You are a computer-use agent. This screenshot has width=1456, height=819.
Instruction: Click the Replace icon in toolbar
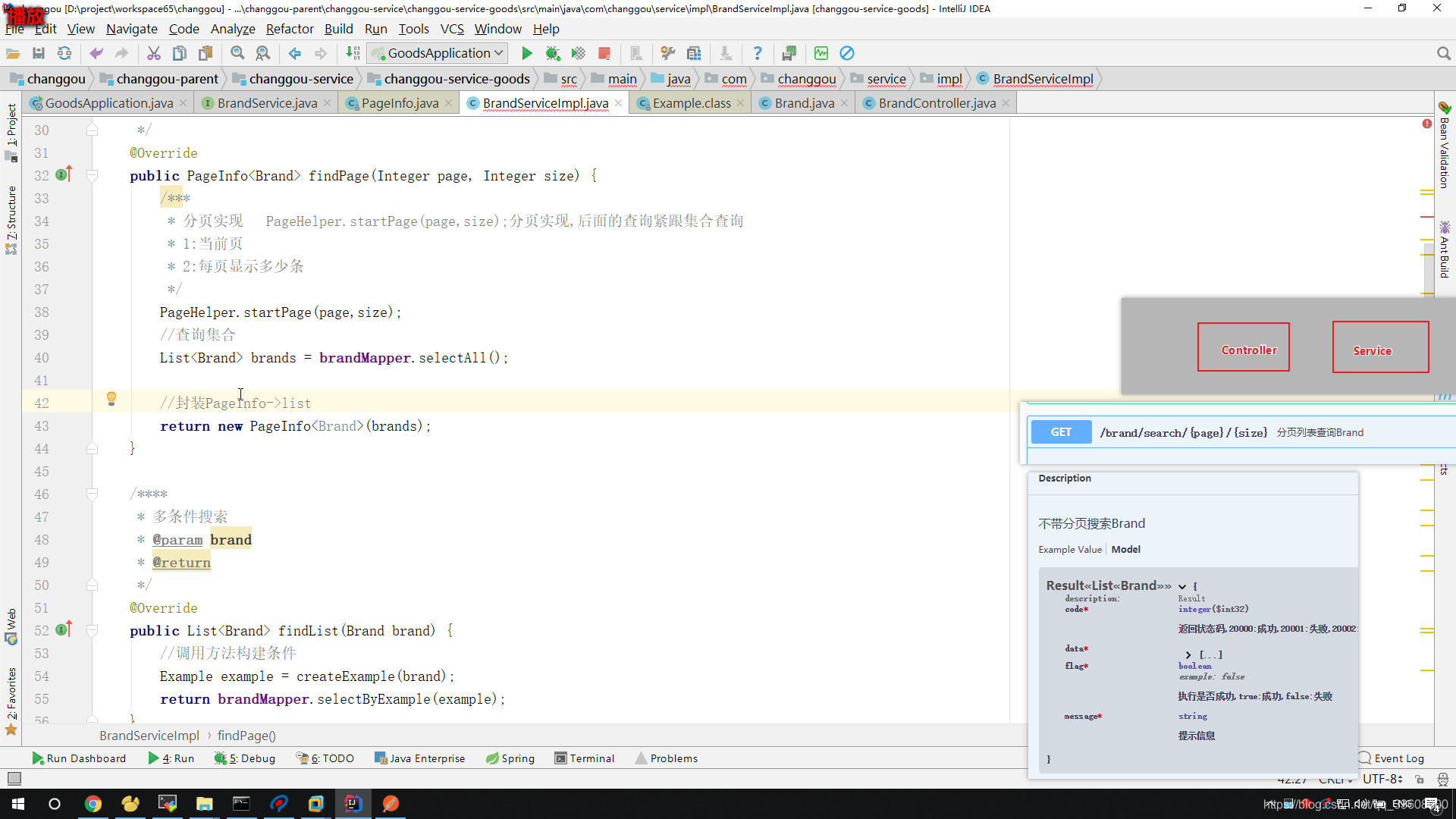263,53
